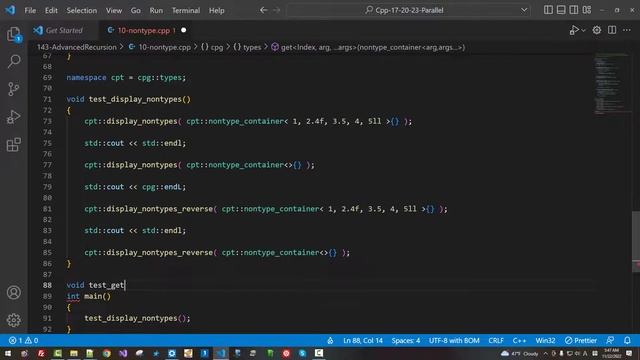Expand the command center dropdown chevron

524,10
